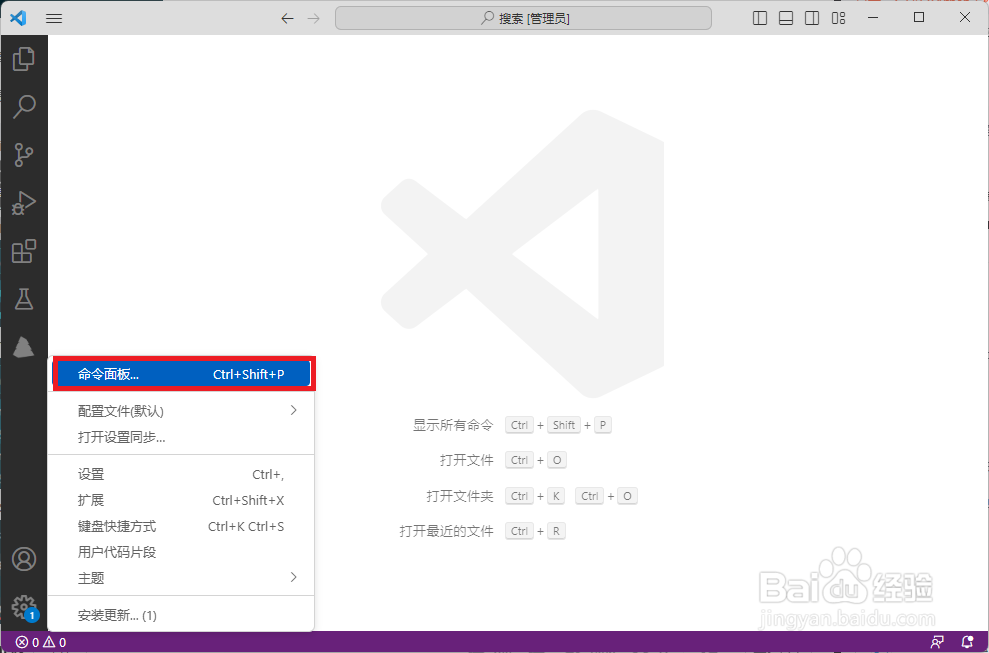Open the Explorer view in activity bar
The height and width of the screenshot is (653, 989).
(x=24, y=59)
